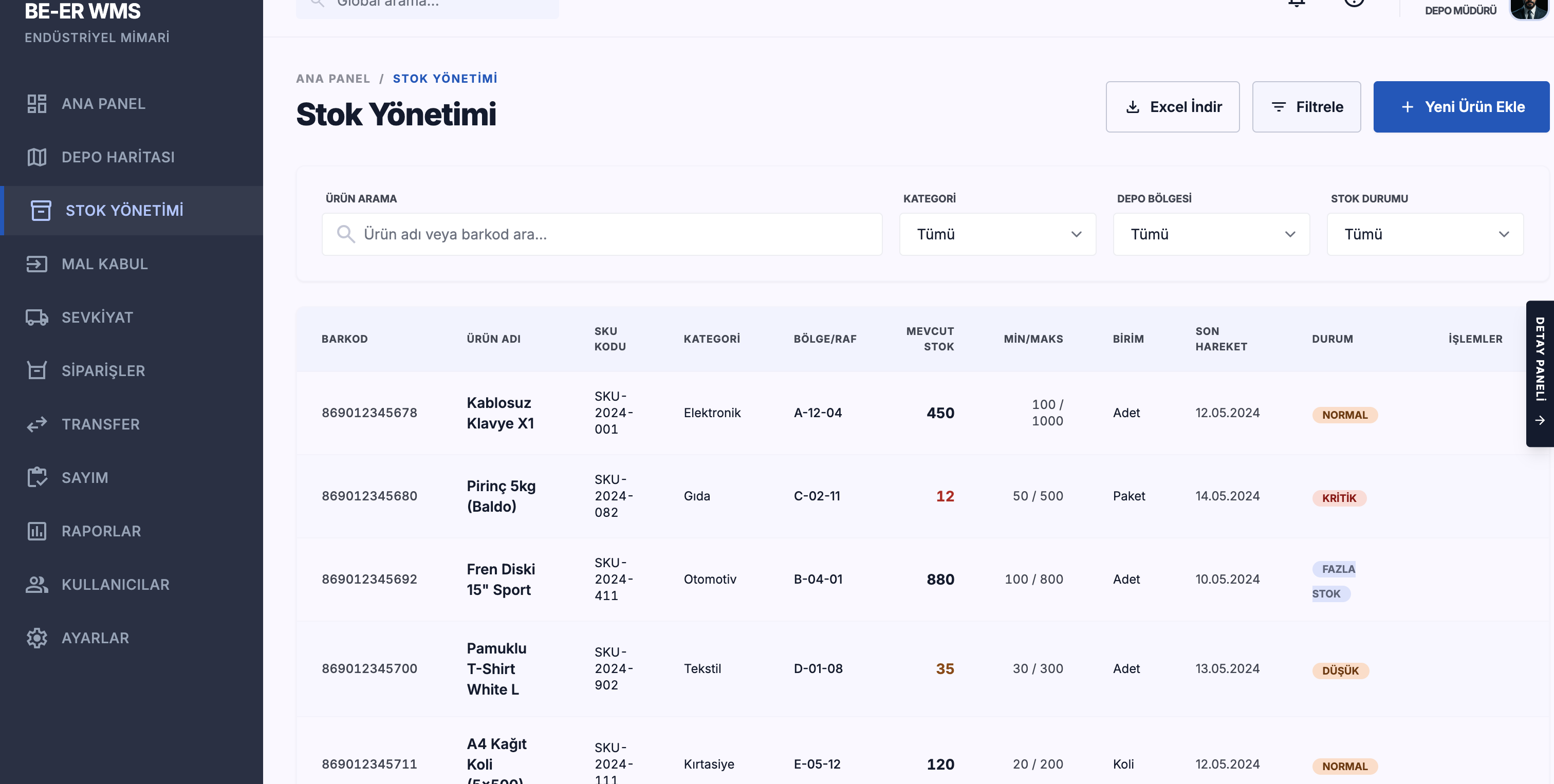Click the Depo Haritası map icon

point(37,157)
